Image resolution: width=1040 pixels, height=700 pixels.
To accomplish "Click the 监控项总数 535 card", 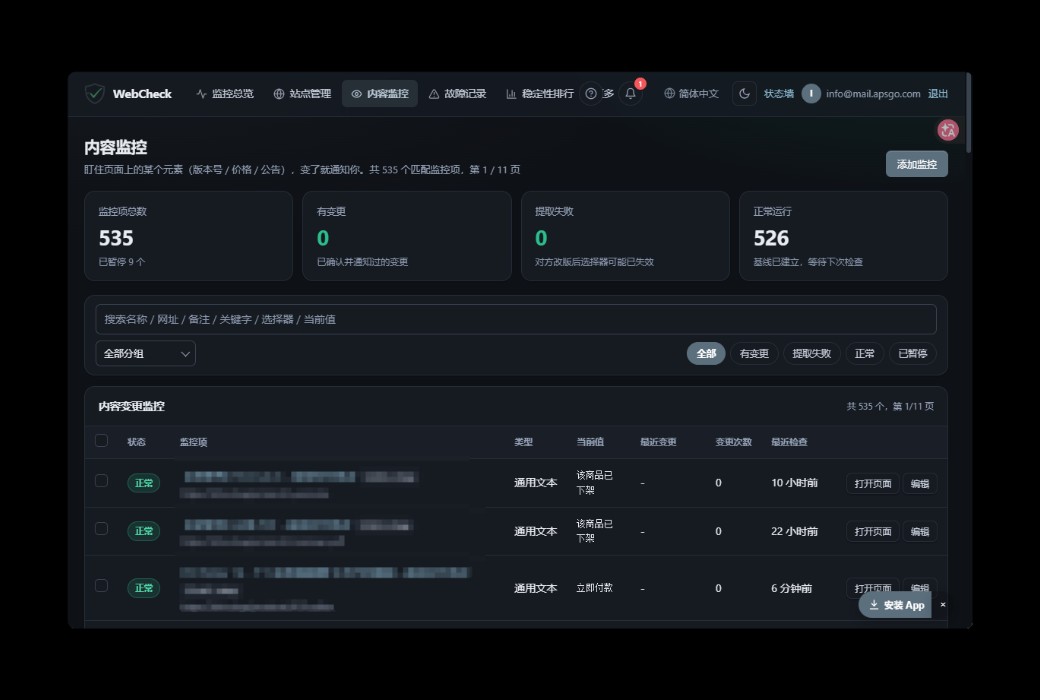I will [188, 236].
